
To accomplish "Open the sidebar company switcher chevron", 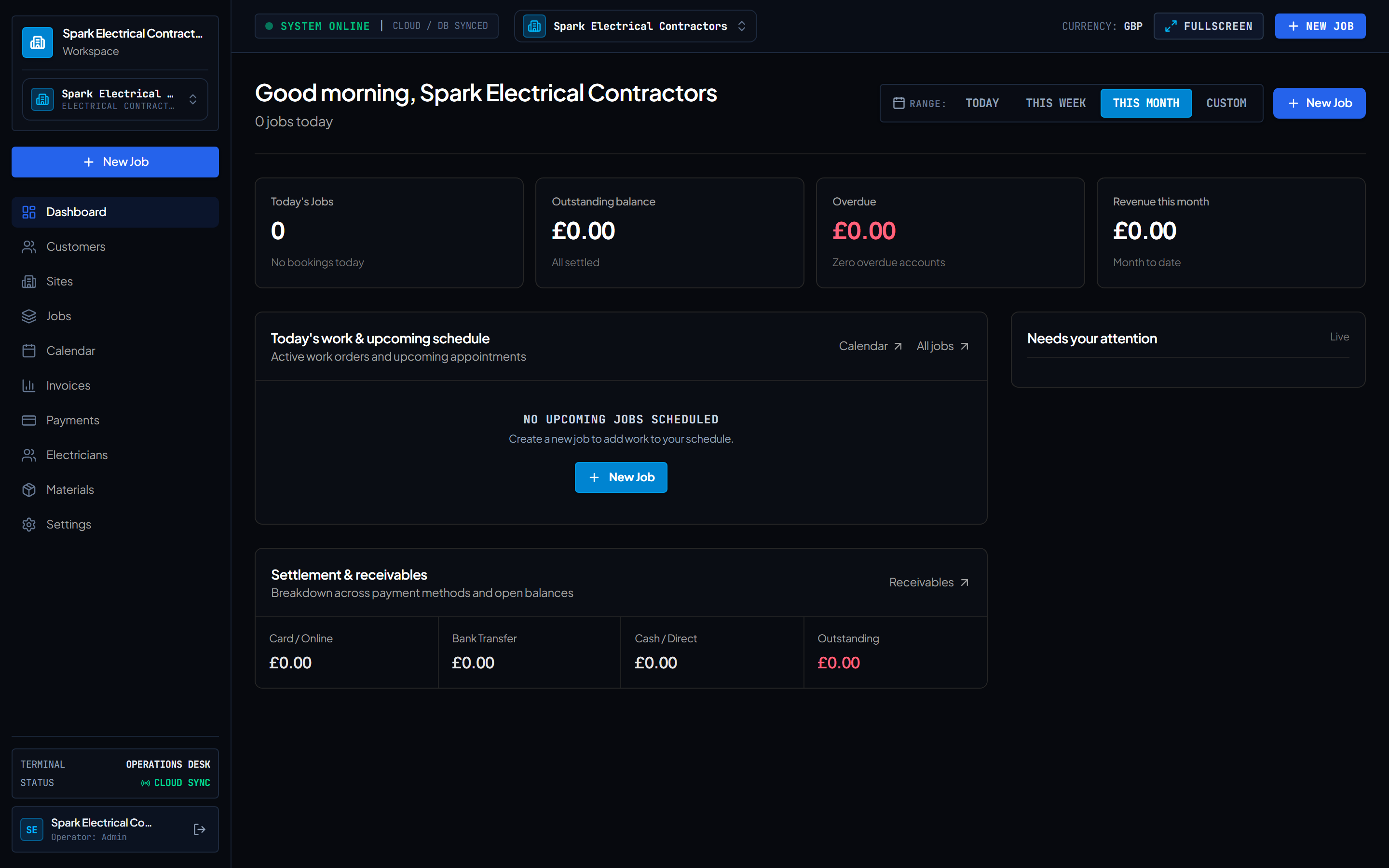I will pos(193,99).
